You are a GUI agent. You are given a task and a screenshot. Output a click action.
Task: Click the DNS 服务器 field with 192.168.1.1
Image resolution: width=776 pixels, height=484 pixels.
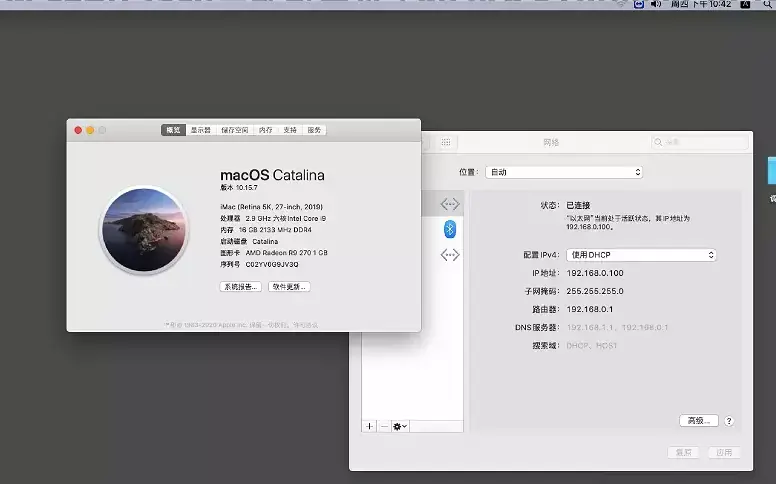click(x=617, y=328)
